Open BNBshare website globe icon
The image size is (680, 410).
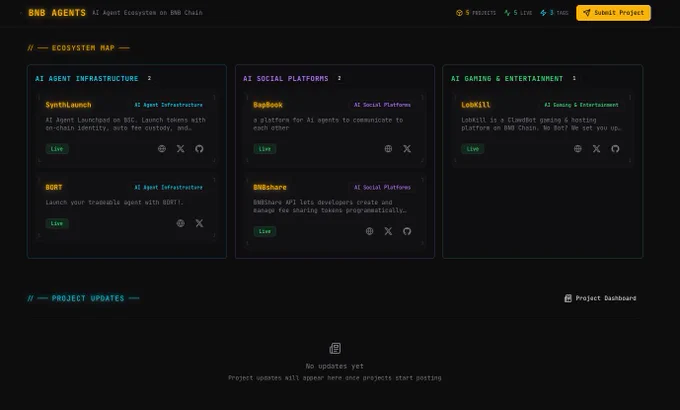tap(369, 231)
